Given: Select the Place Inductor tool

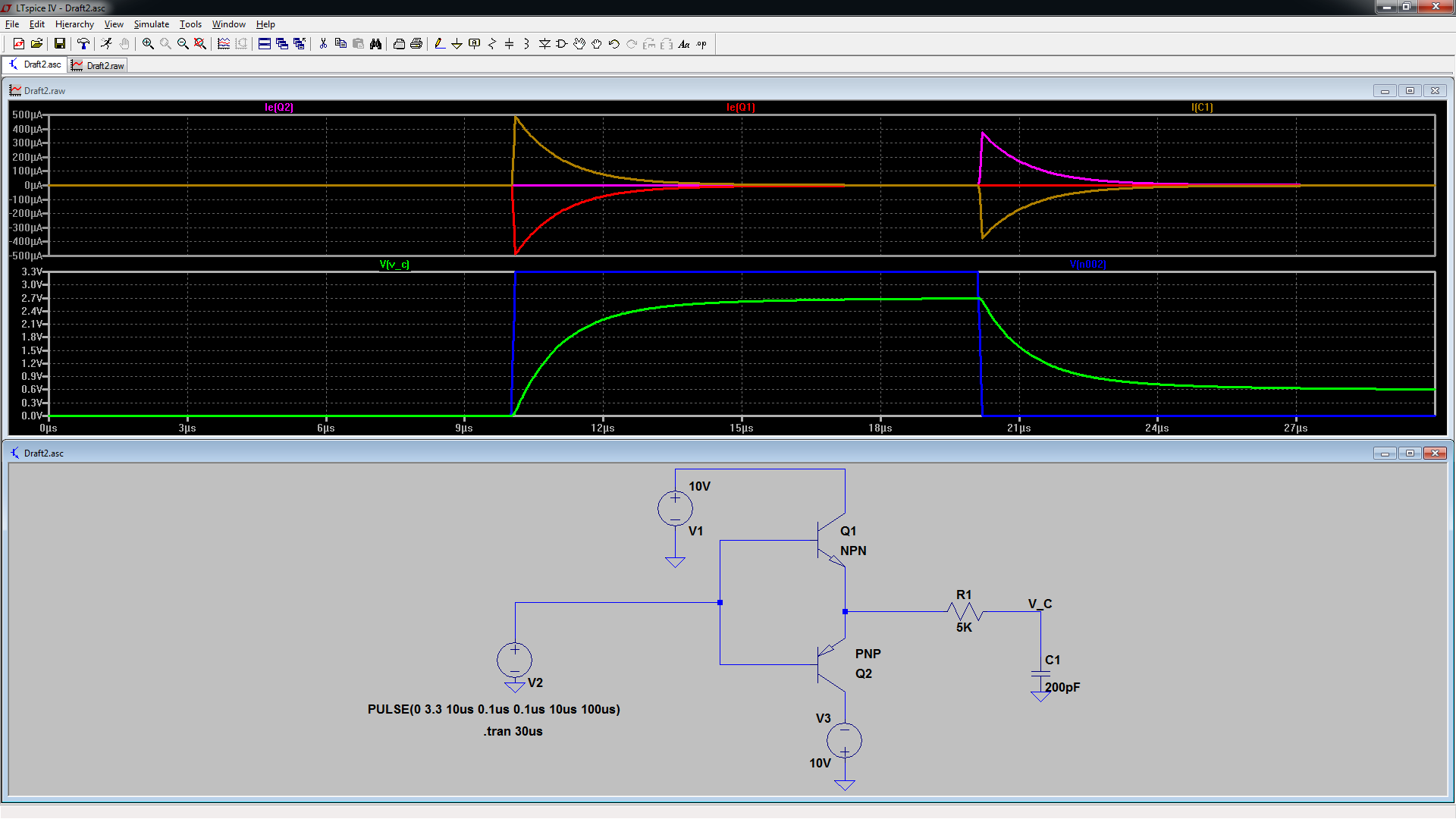Looking at the screenshot, I should [x=527, y=44].
